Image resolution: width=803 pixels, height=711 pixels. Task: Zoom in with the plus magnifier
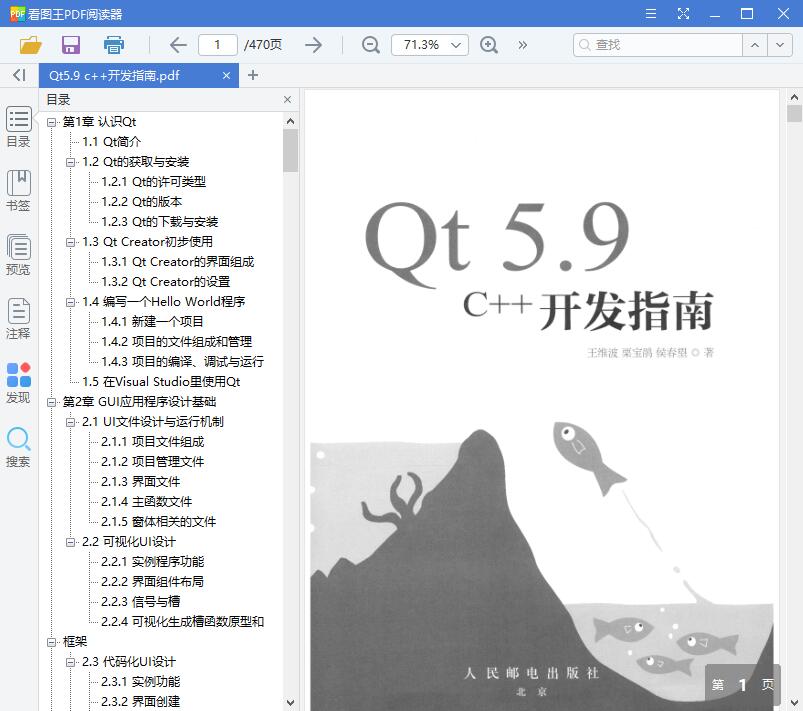489,45
